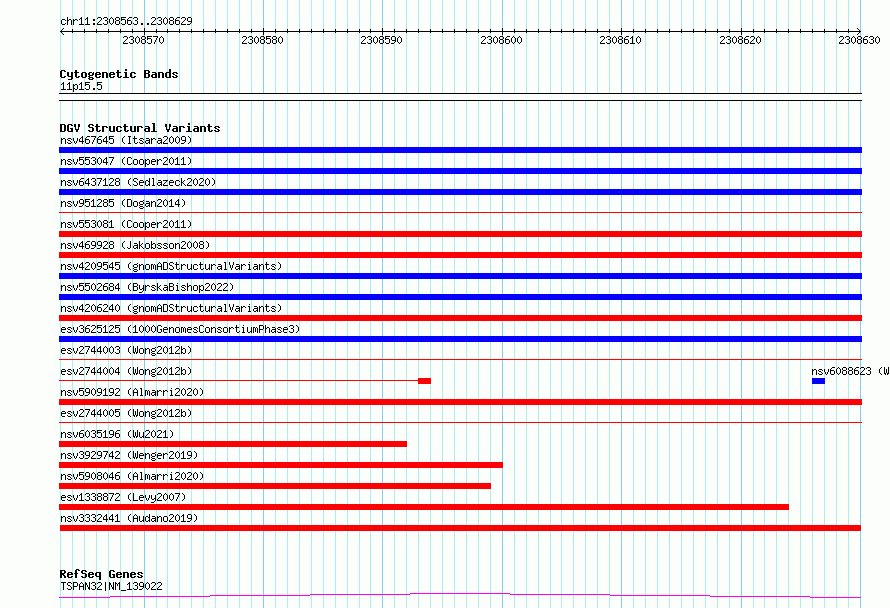Select the red bar for esv1338872
This screenshot has width=890, height=608.
coord(424,507)
